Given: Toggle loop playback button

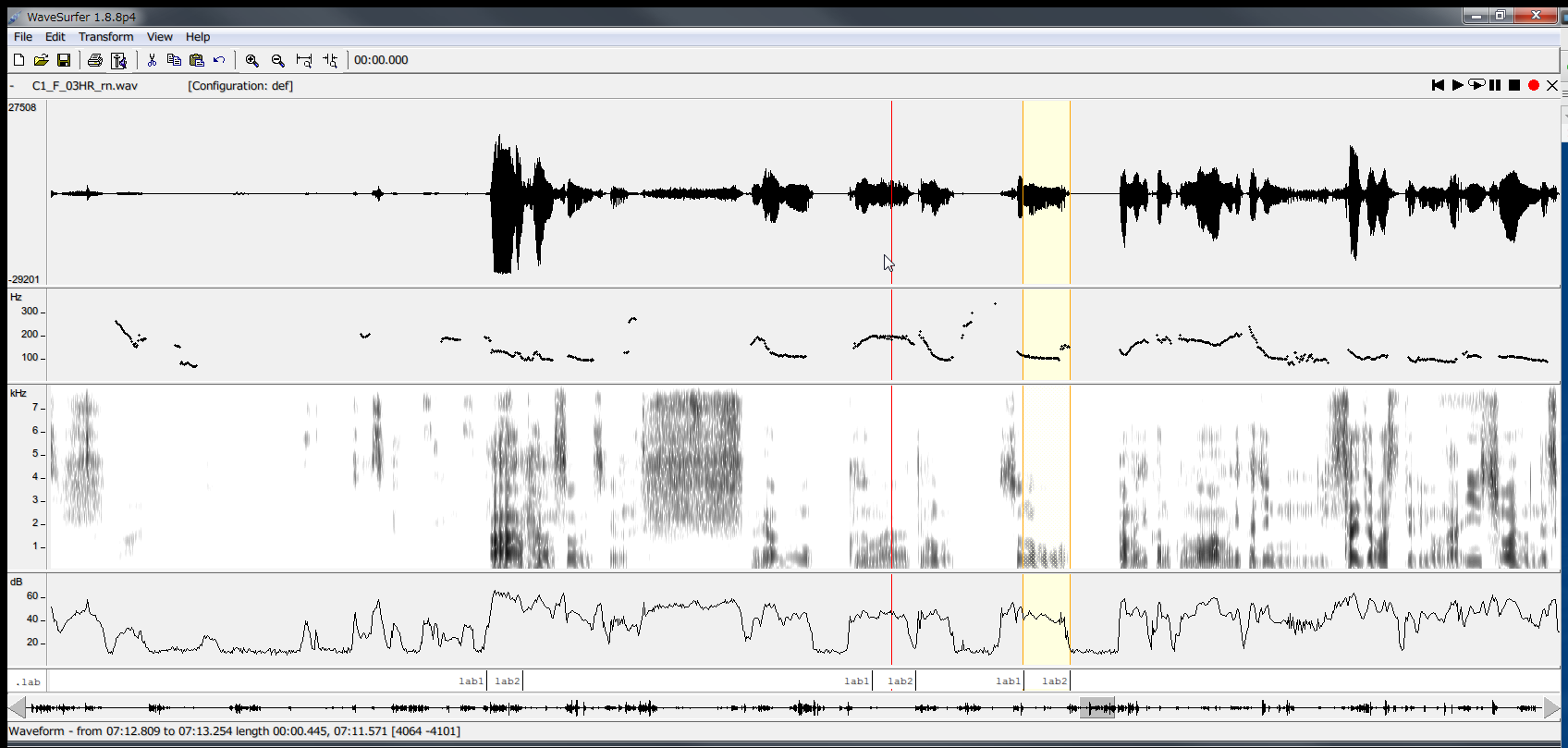Looking at the screenshot, I should [1476, 85].
